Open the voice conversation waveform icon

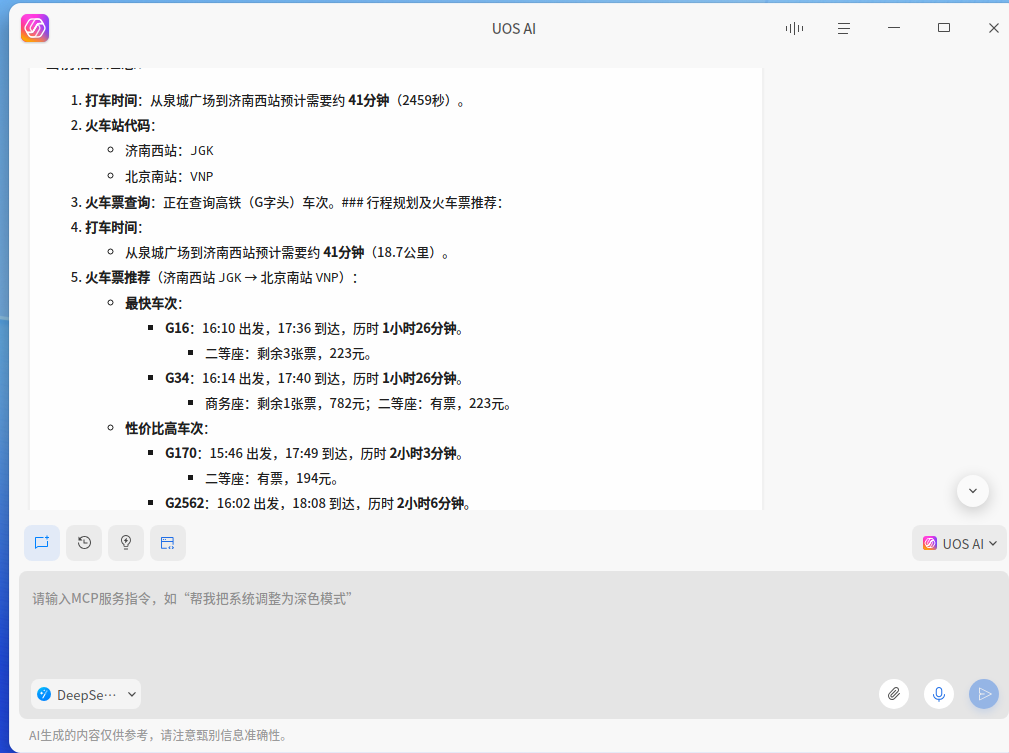click(794, 28)
